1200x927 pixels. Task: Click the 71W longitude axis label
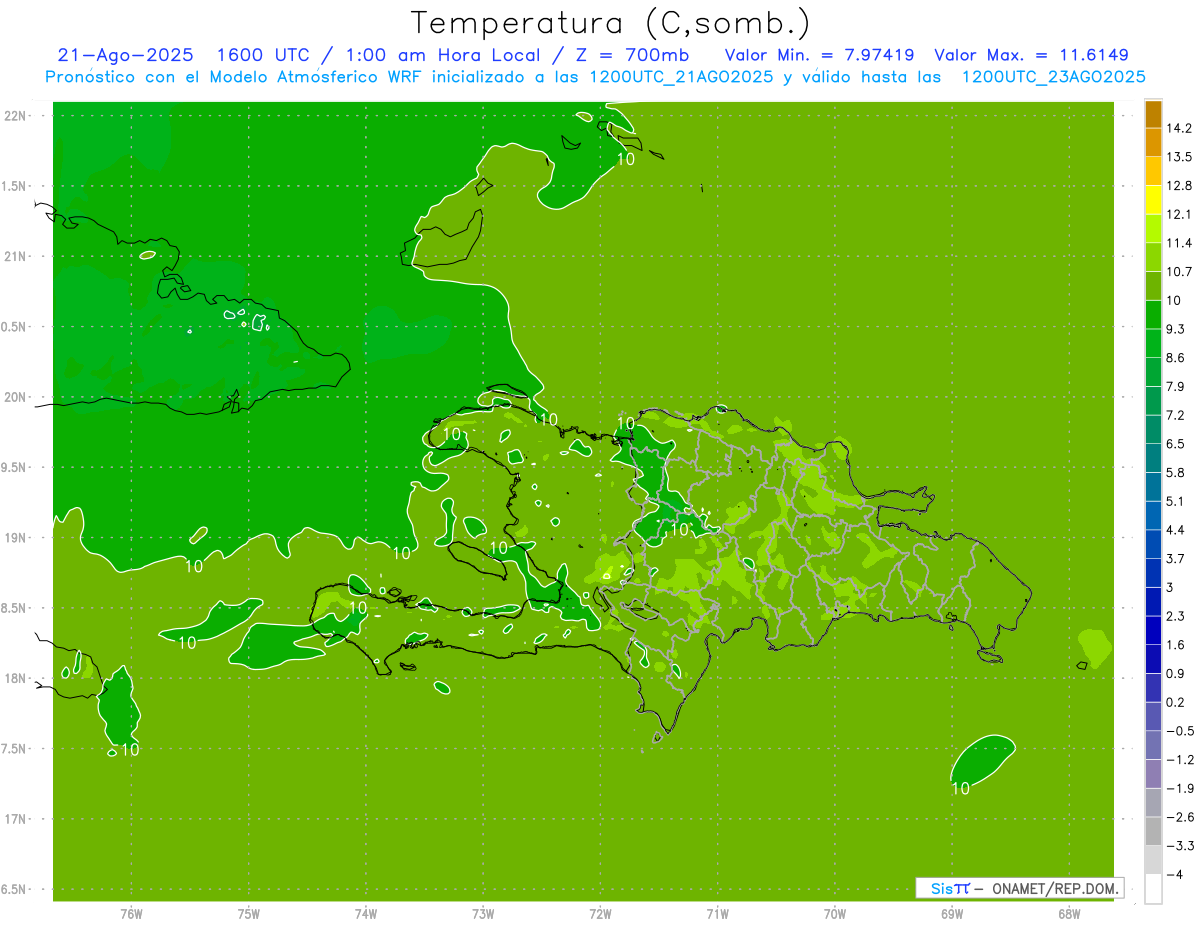717,913
